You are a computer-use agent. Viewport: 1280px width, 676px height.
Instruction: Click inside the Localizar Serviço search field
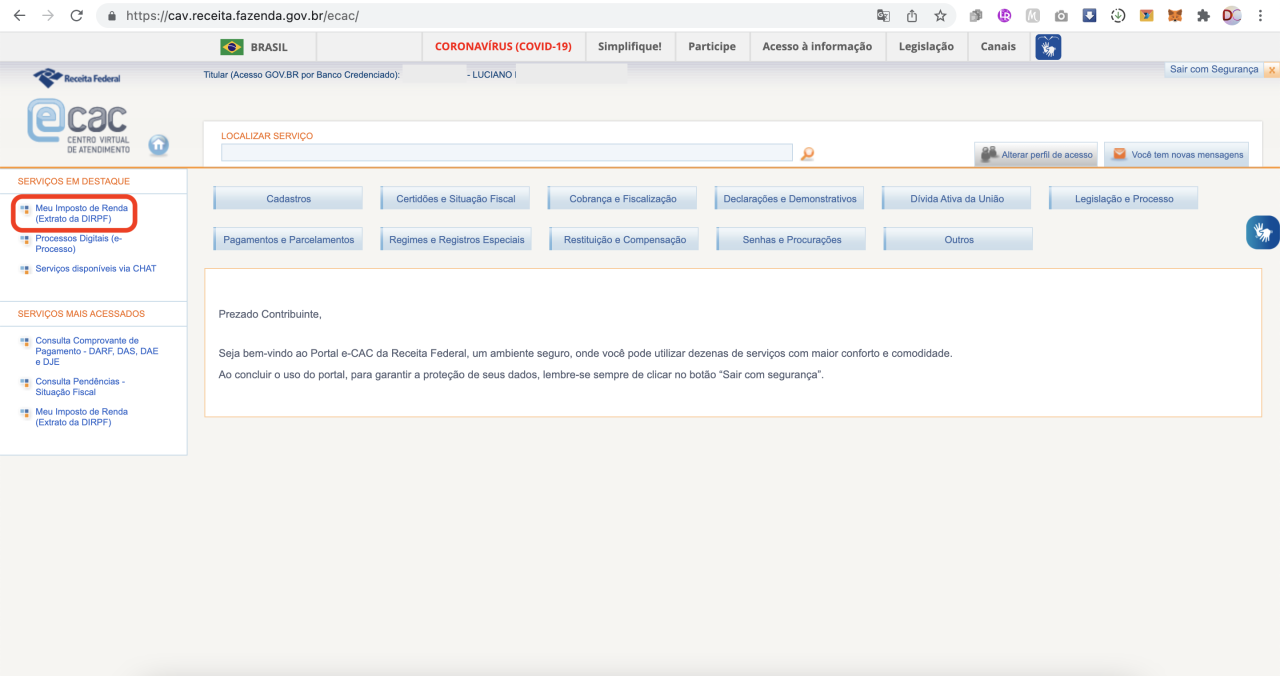coord(505,152)
